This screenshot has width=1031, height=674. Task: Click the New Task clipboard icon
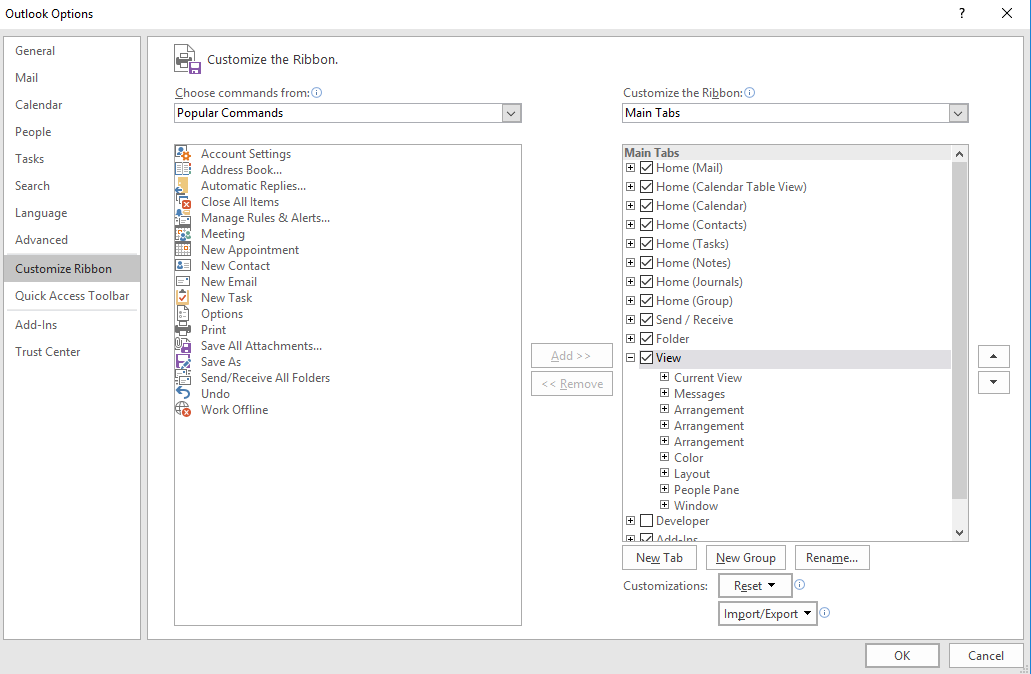(x=183, y=298)
